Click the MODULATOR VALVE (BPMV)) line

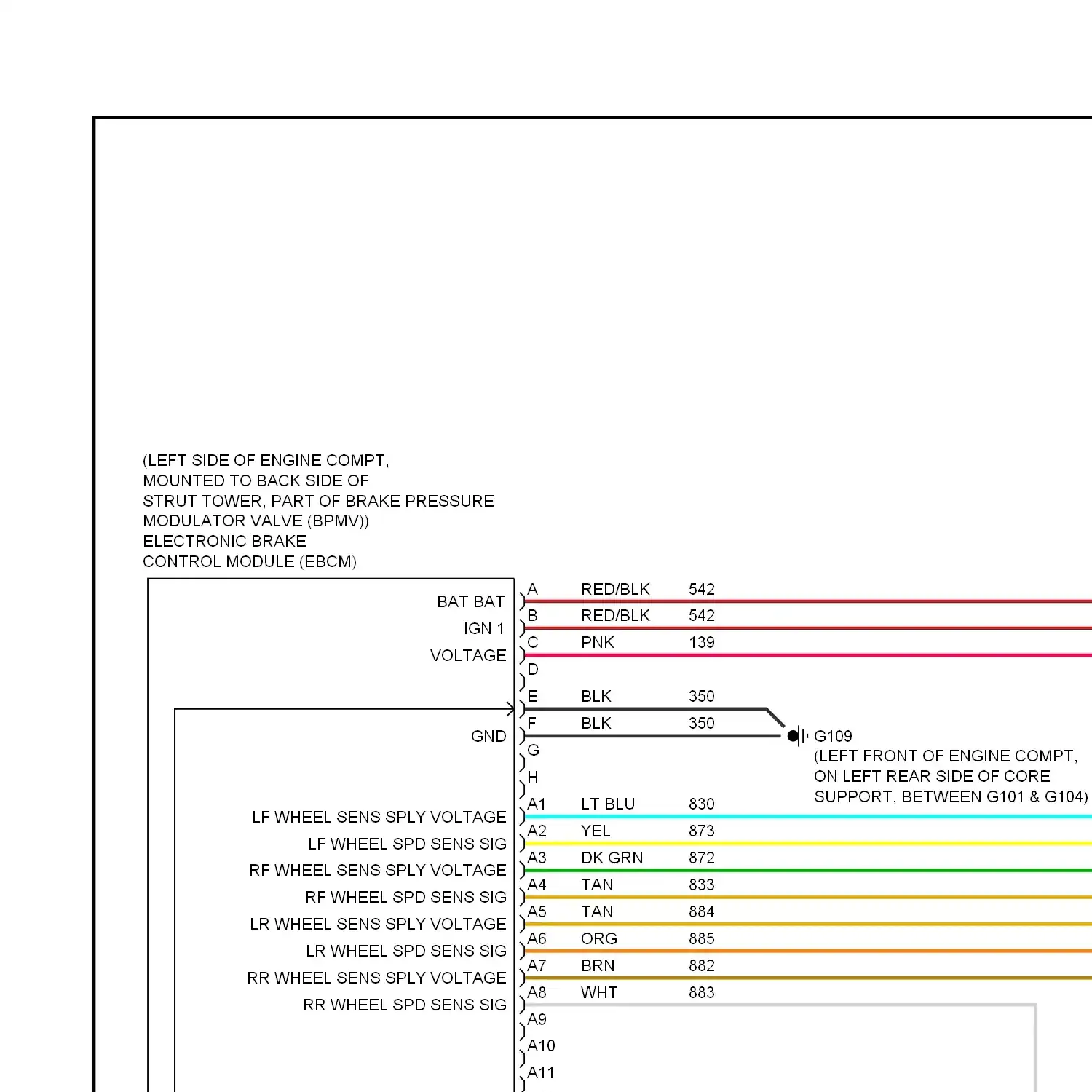click(256, 521)
